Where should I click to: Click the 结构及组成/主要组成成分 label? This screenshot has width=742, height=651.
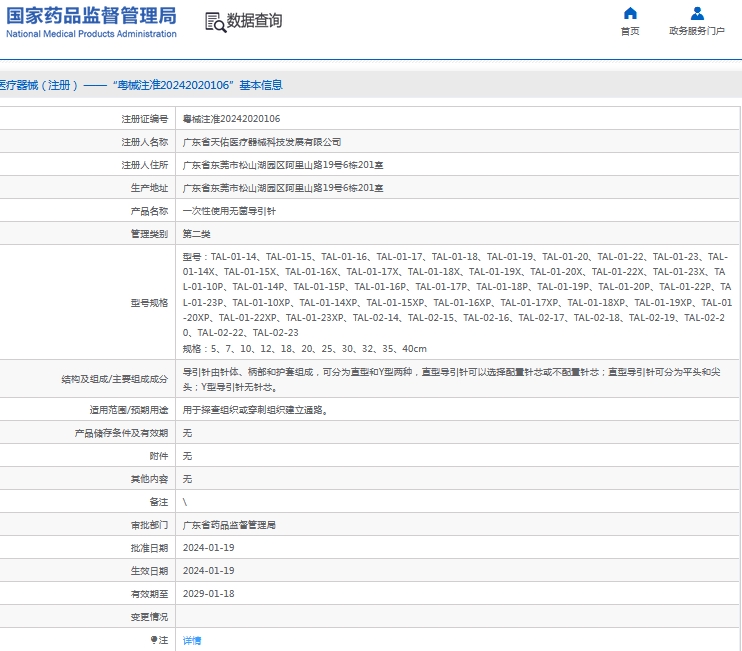[115, 379]
